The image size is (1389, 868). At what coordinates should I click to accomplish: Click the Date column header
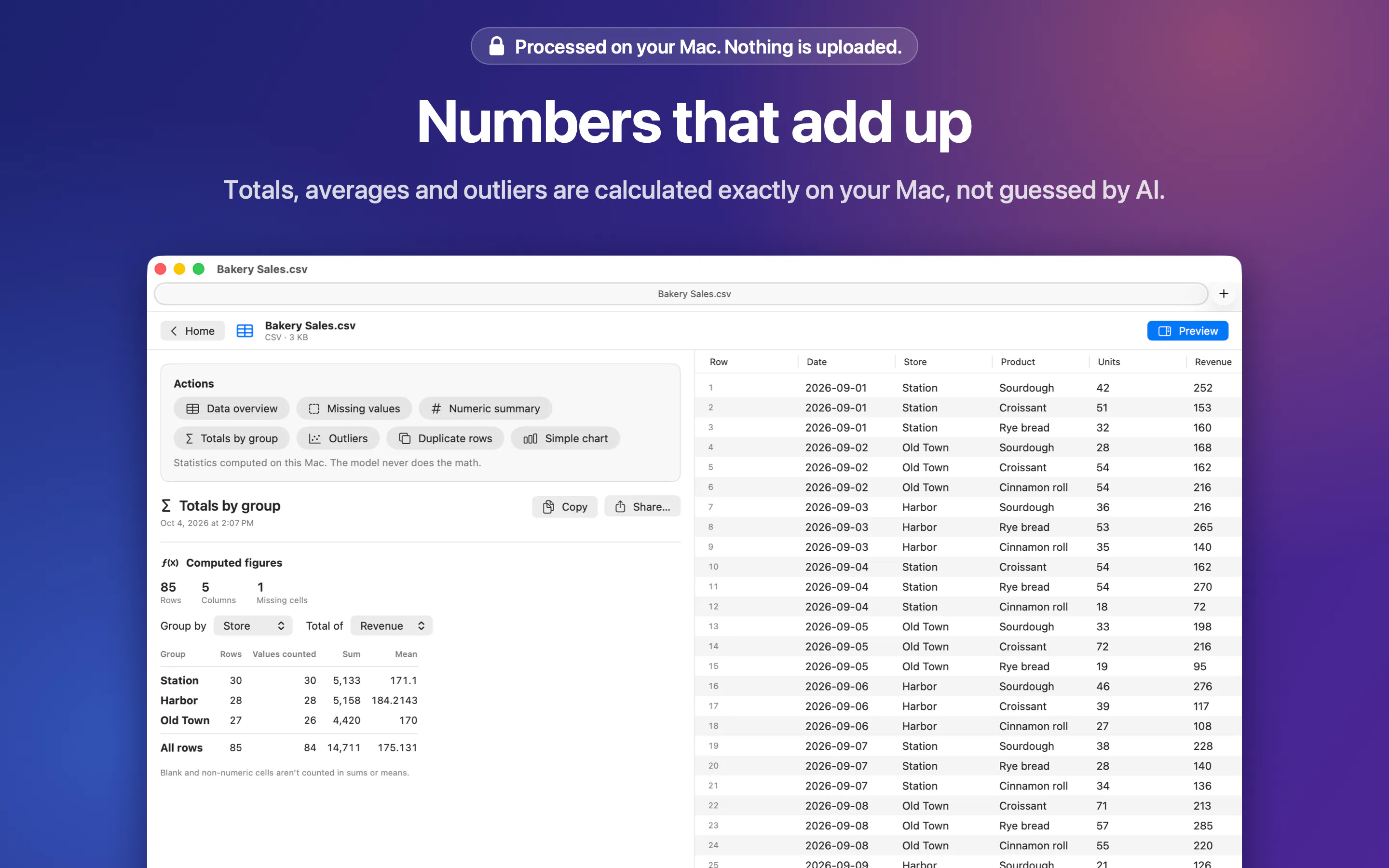click(816, 362)
